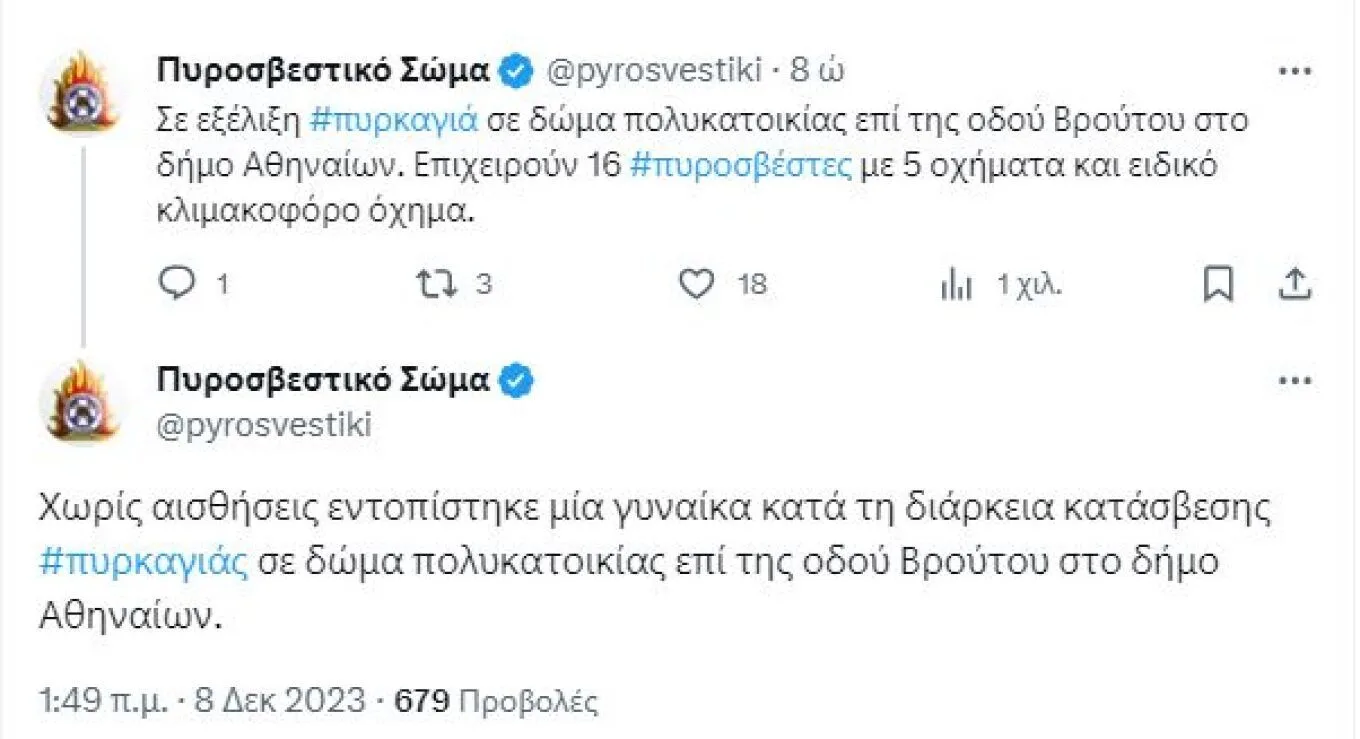Viewport: 1360px width, 739px height.
Task: Open the second tweet's three-dot more menu
Action: tap(1295, 380)
